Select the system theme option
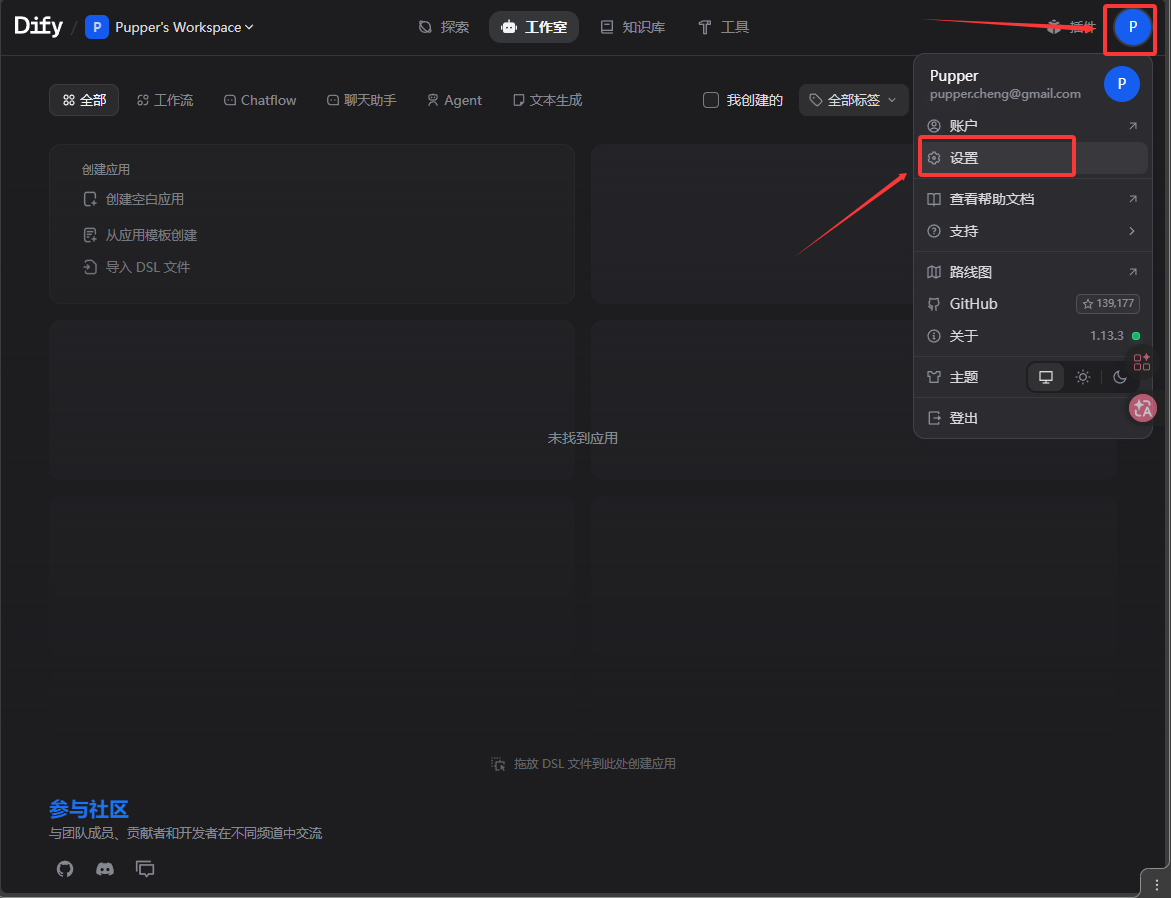This screenshot has width=1171, height=898. pyautogui.click(x=1046, y=377)
